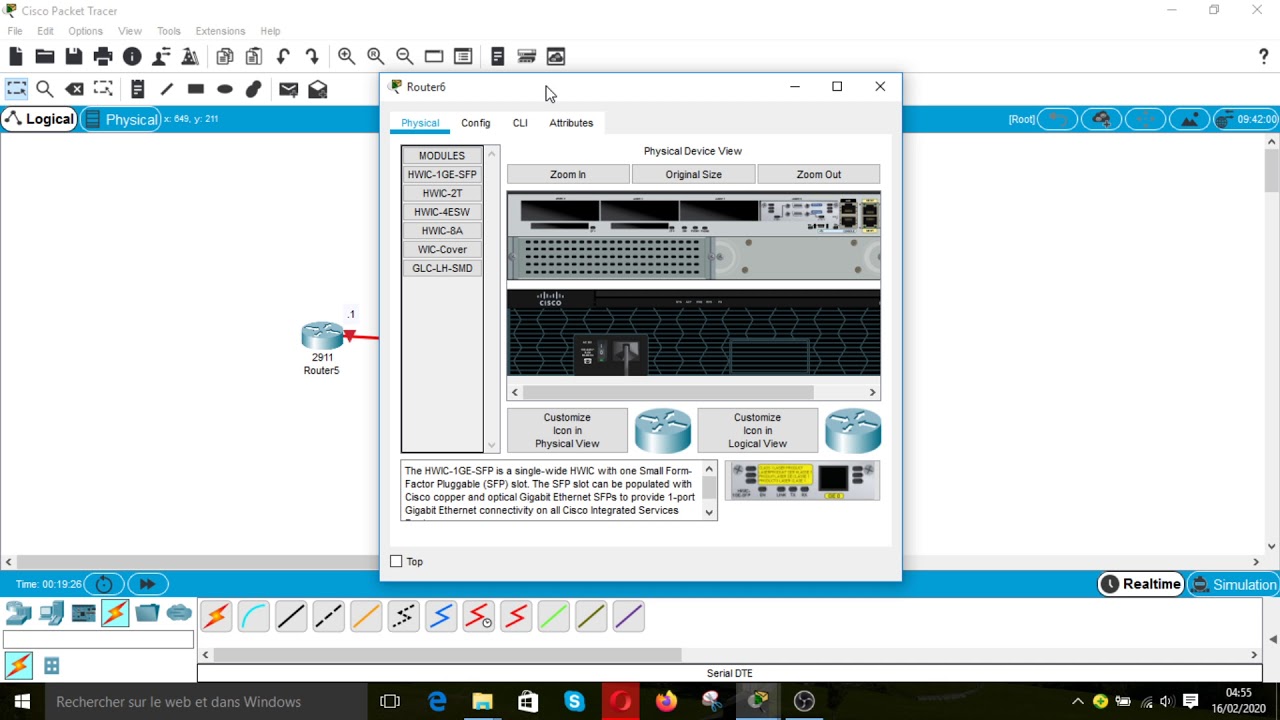
Task: Click the device view horizontal scrollbar right arrow
Action: coord(872,393)
